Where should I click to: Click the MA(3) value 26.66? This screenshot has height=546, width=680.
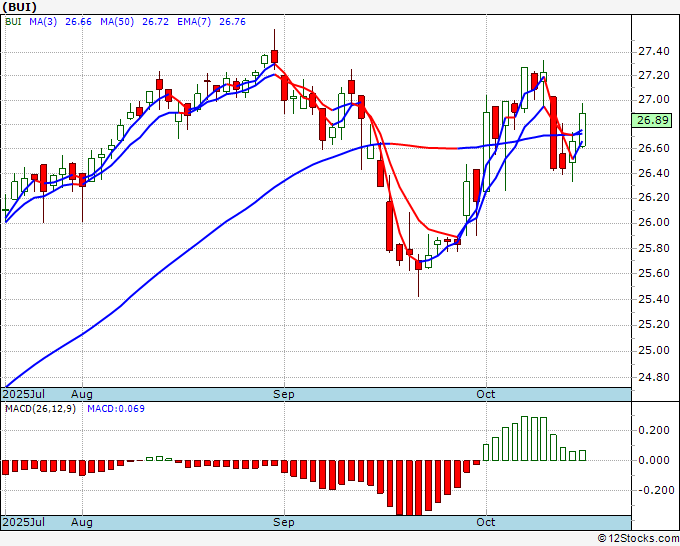78,22
